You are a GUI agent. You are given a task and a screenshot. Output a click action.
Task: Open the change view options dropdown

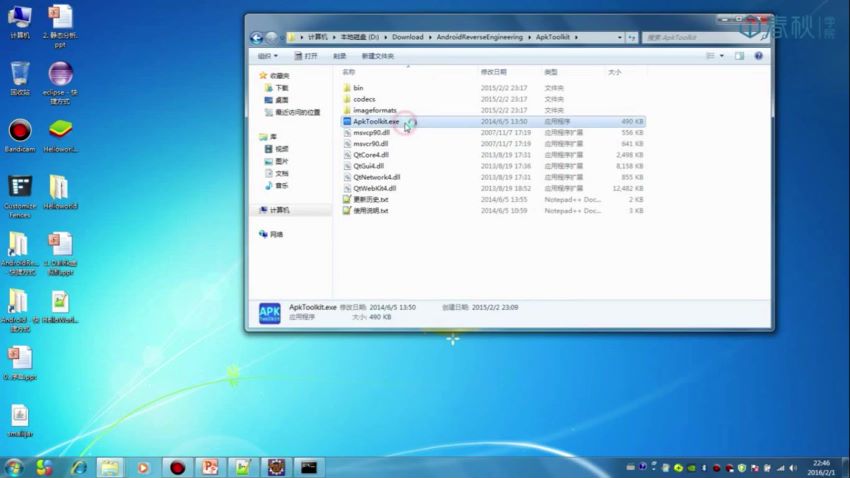point(724,56)
